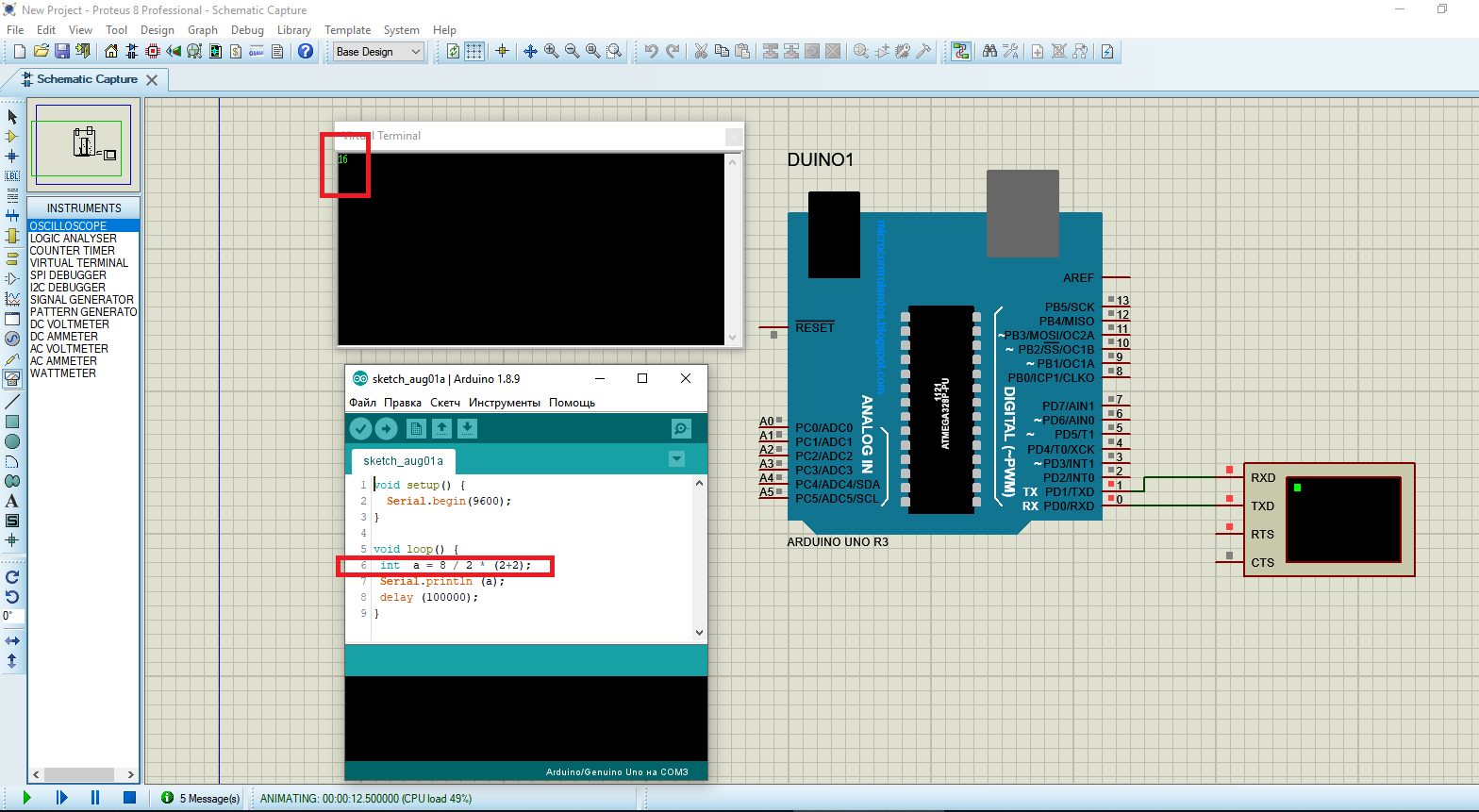The width and height of the screenshot is (1479, 812).
Task: Zoom out with the minus magnifier icon
Action: coord(573,51)
